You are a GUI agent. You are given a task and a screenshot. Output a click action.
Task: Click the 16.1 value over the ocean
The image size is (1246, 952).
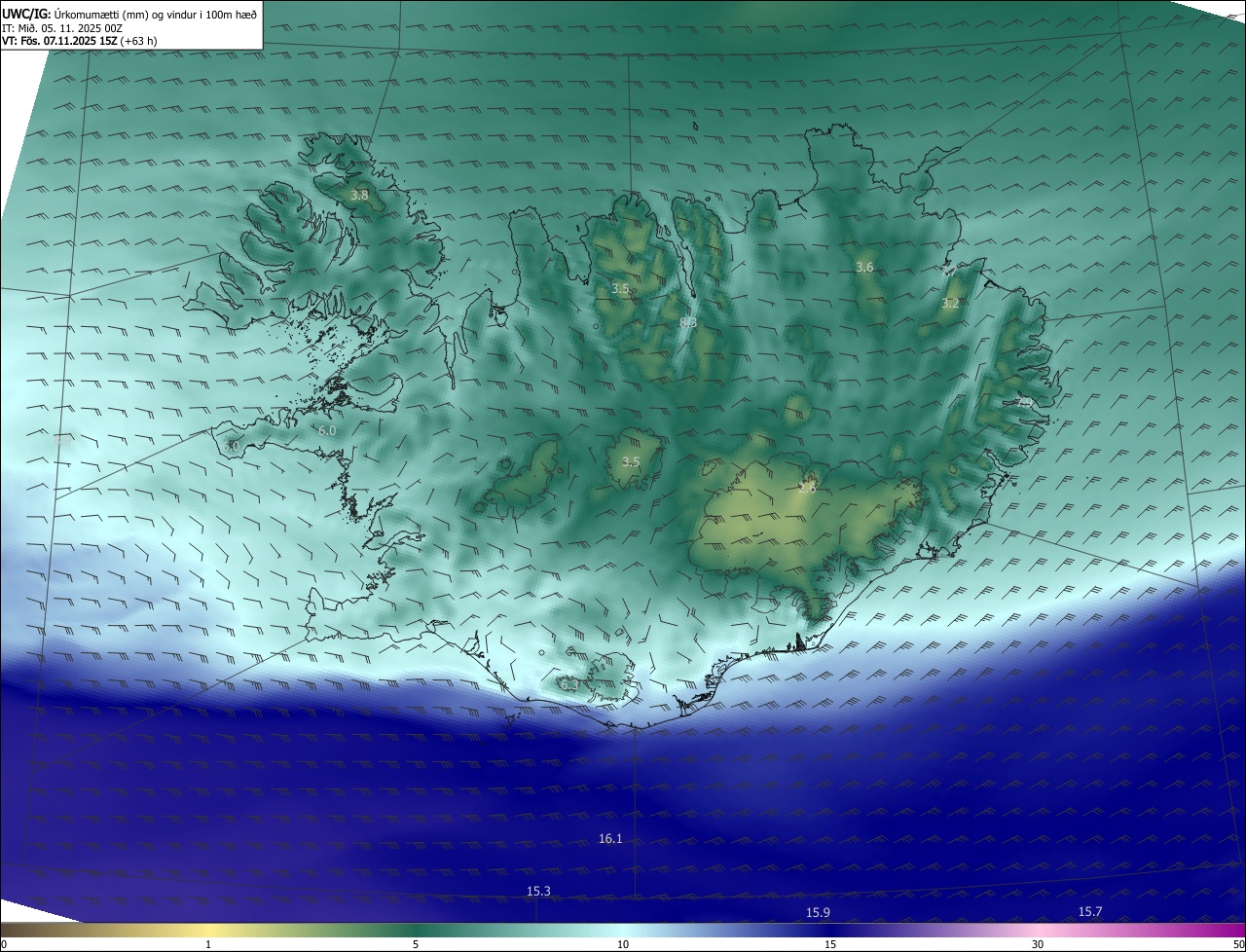tap(610, 838)
